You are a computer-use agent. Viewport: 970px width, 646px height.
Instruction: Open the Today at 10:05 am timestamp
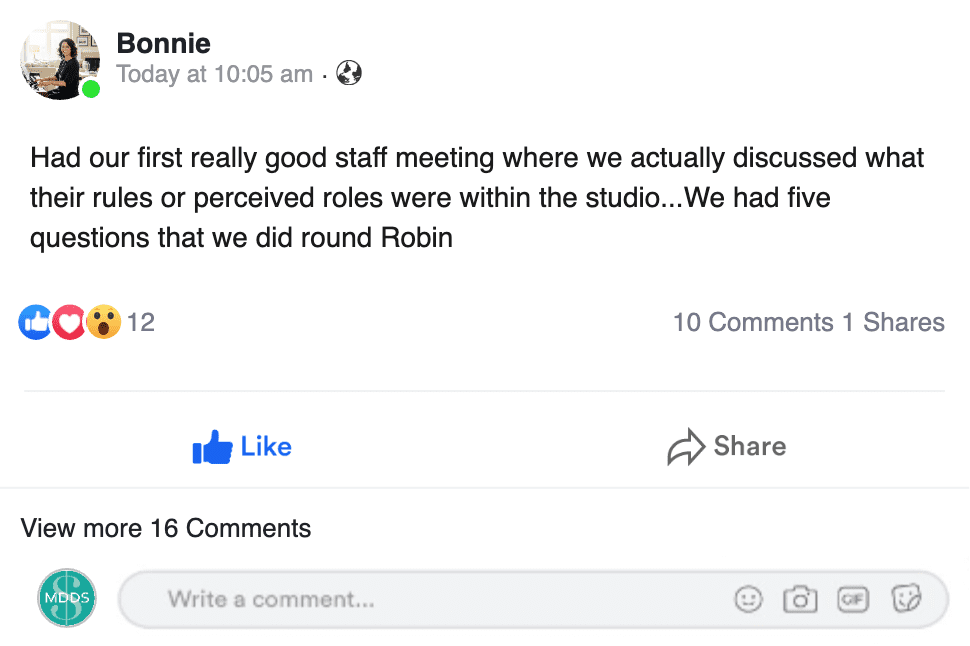pyautogui.click(x=215, y=74)
